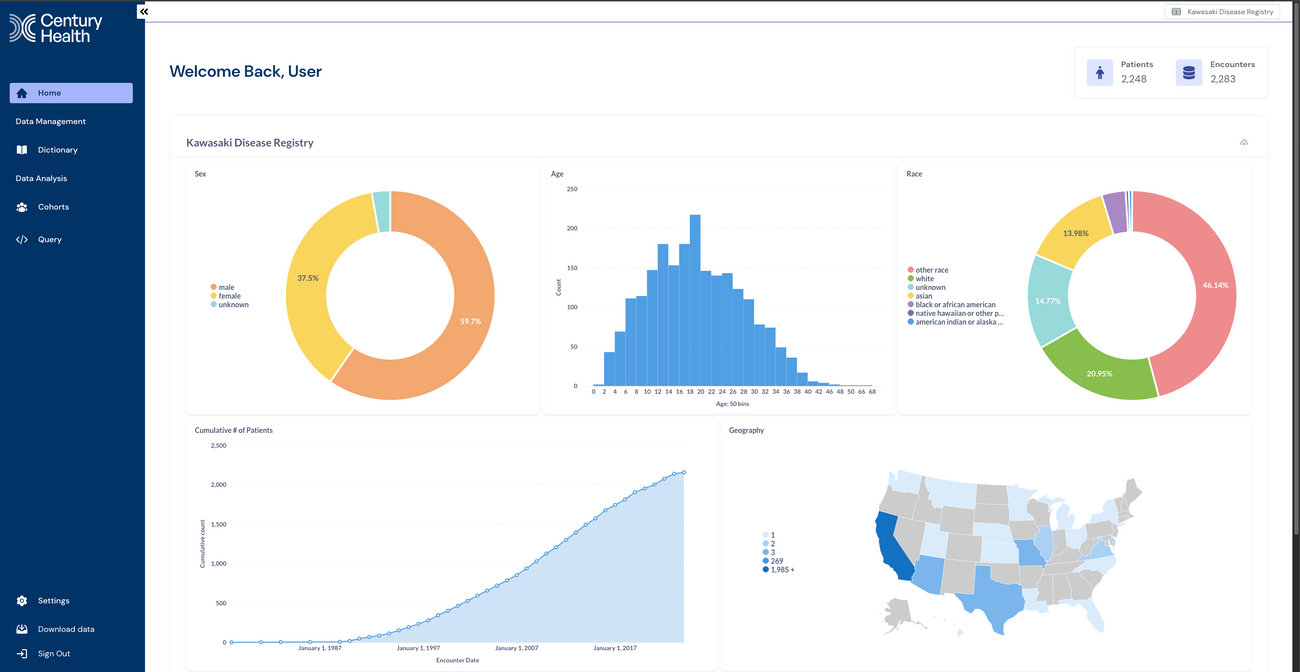This screenshot has height=672, width=1300.
Task: Toggle the asian race legend entry
Action: [x=923, y=296]
